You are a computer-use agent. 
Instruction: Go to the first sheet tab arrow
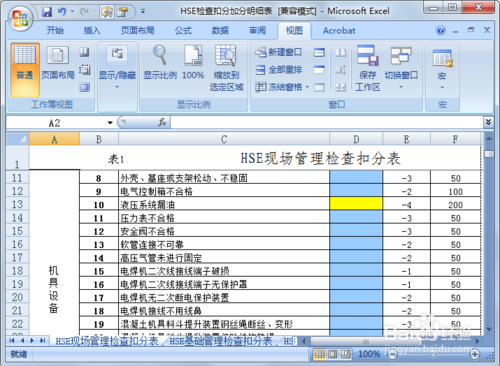pos(12,341)
